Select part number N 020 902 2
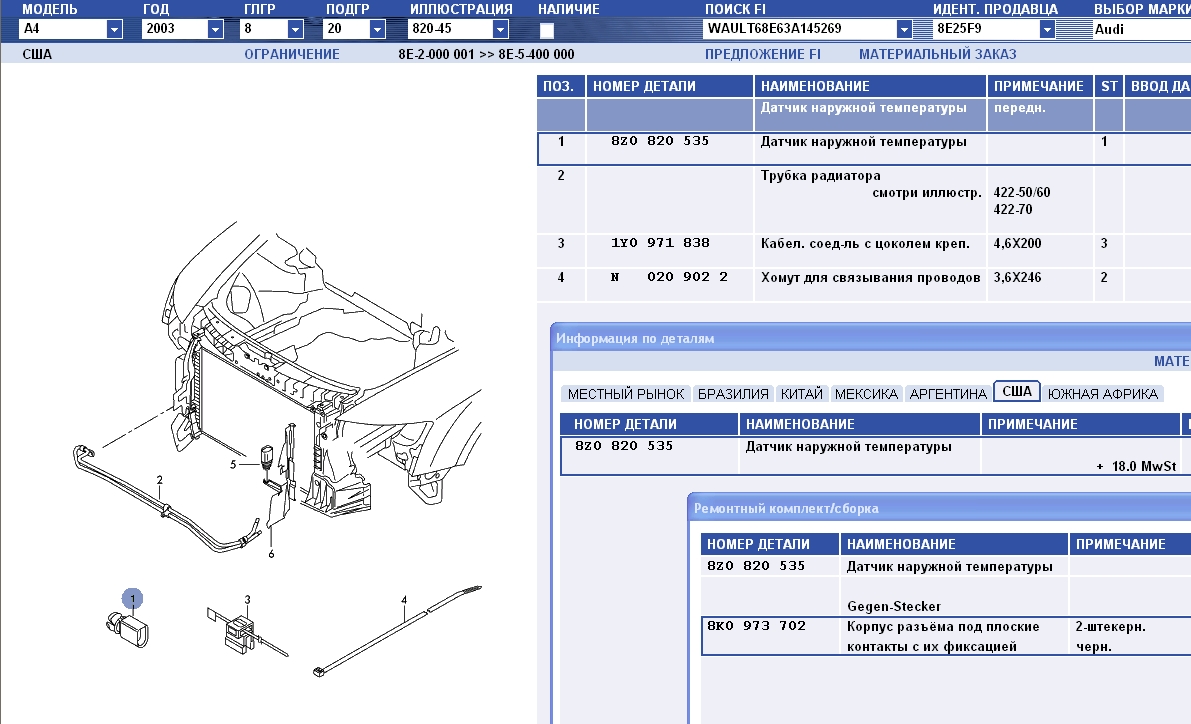This screenshot has width=1191, height=724. (669, 277)
